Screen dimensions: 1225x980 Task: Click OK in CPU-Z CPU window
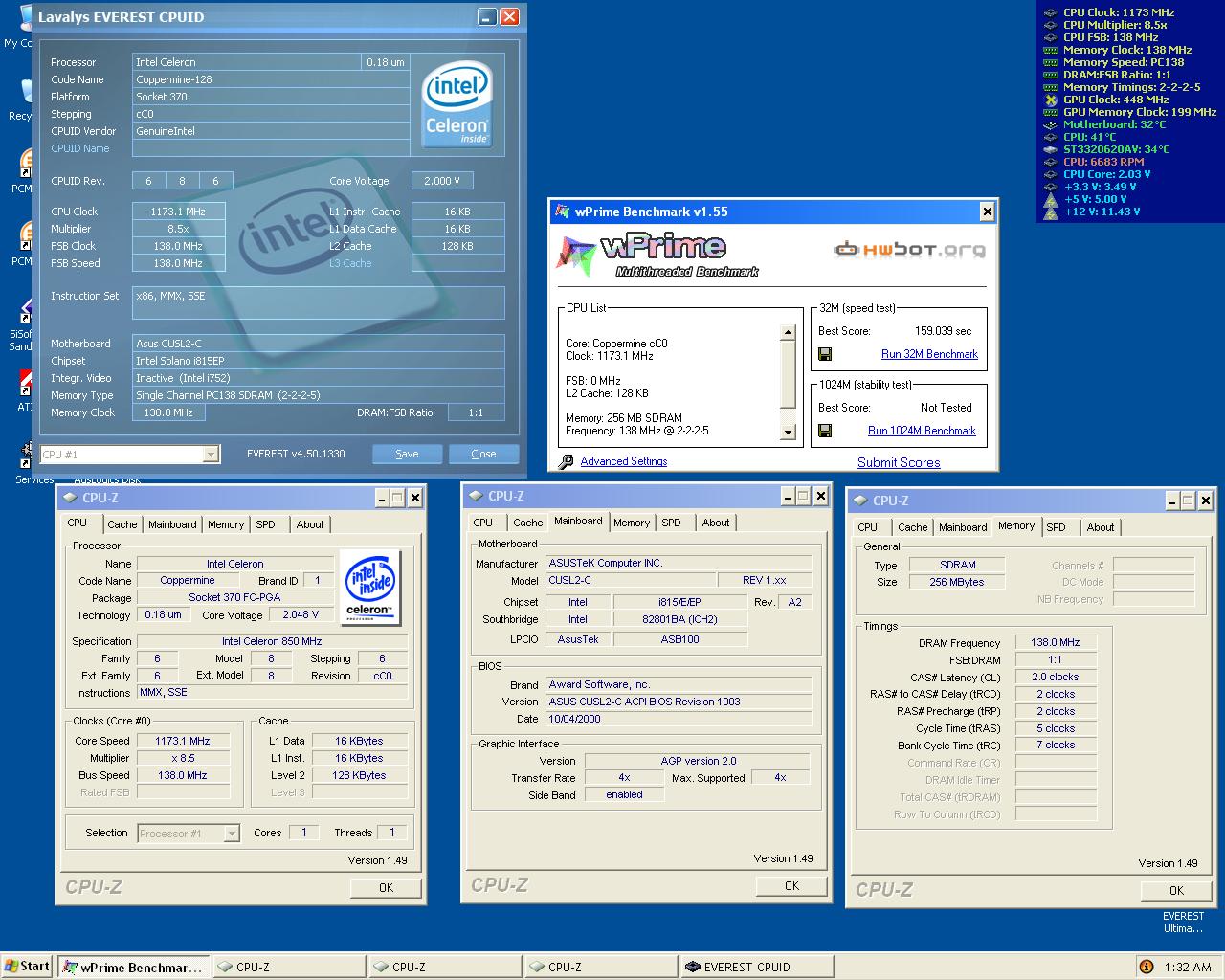386,887
